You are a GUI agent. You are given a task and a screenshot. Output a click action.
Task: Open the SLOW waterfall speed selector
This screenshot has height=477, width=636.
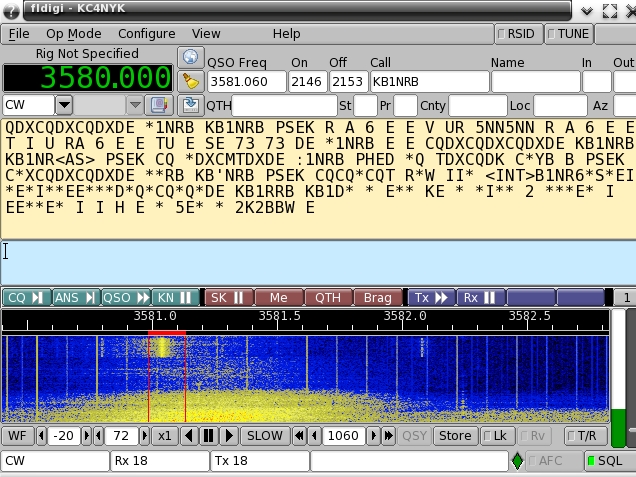[x=264, y=436]
